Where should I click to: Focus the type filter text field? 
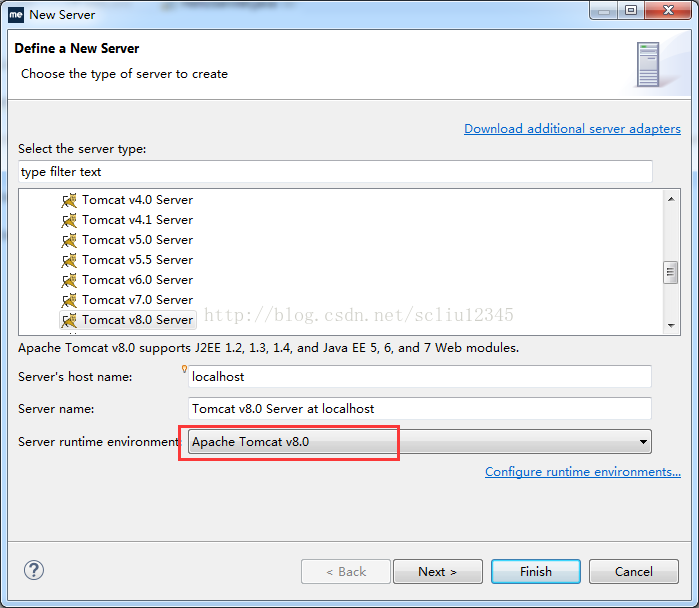(335, 172)
